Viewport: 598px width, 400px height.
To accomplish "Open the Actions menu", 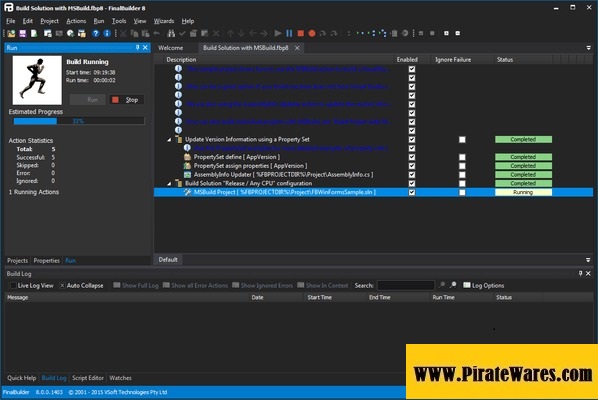I will pos(76,21).
